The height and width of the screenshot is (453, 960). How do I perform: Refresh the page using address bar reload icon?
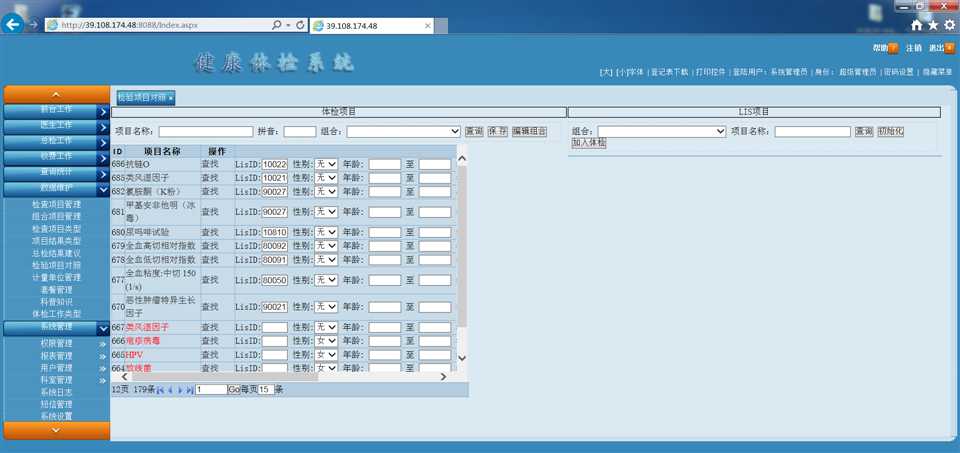tap(300, 26)
